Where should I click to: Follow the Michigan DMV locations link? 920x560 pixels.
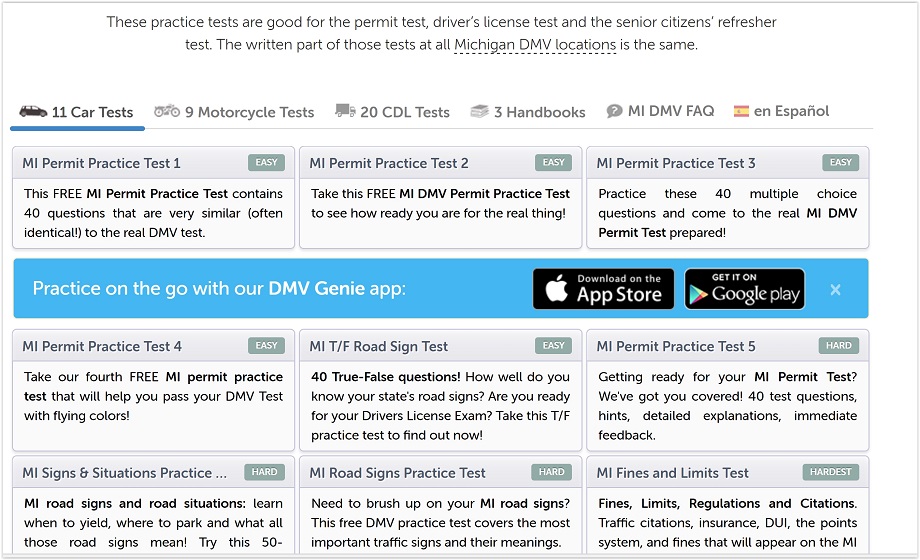pos(535,45)
